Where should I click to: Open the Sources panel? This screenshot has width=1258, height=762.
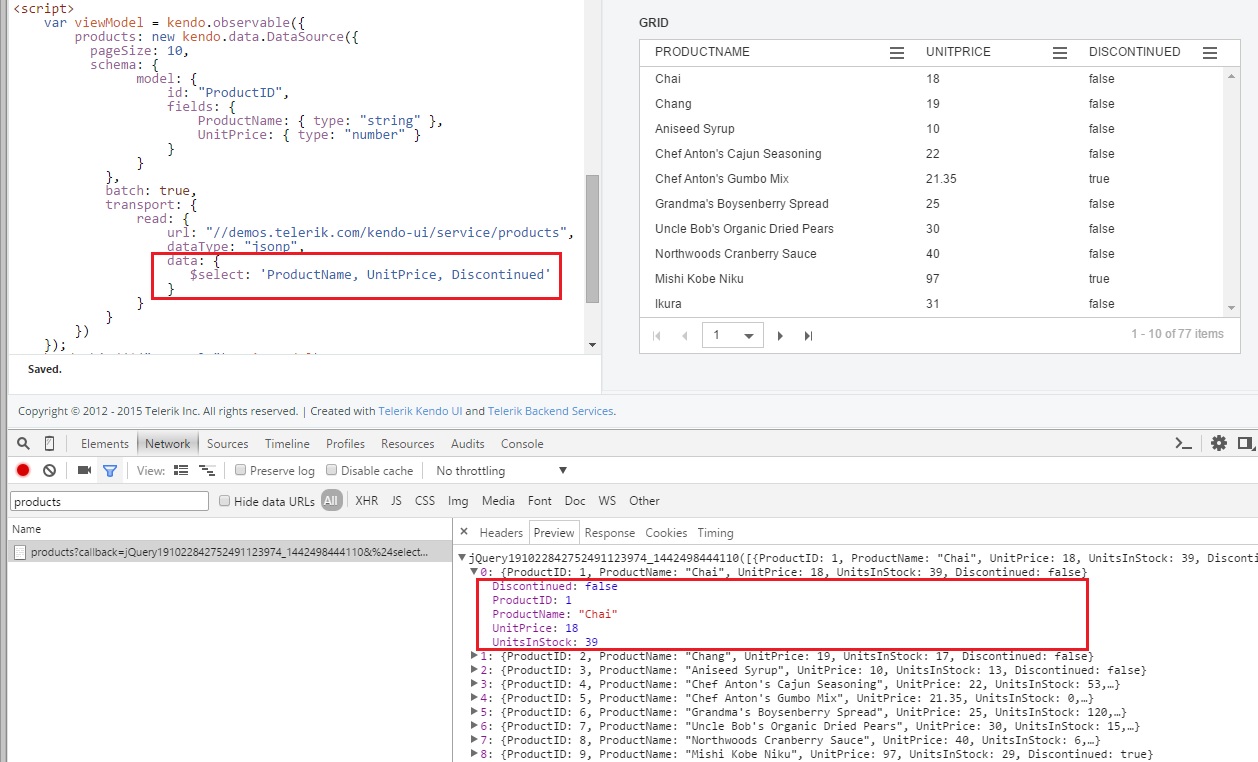point(228,443)
